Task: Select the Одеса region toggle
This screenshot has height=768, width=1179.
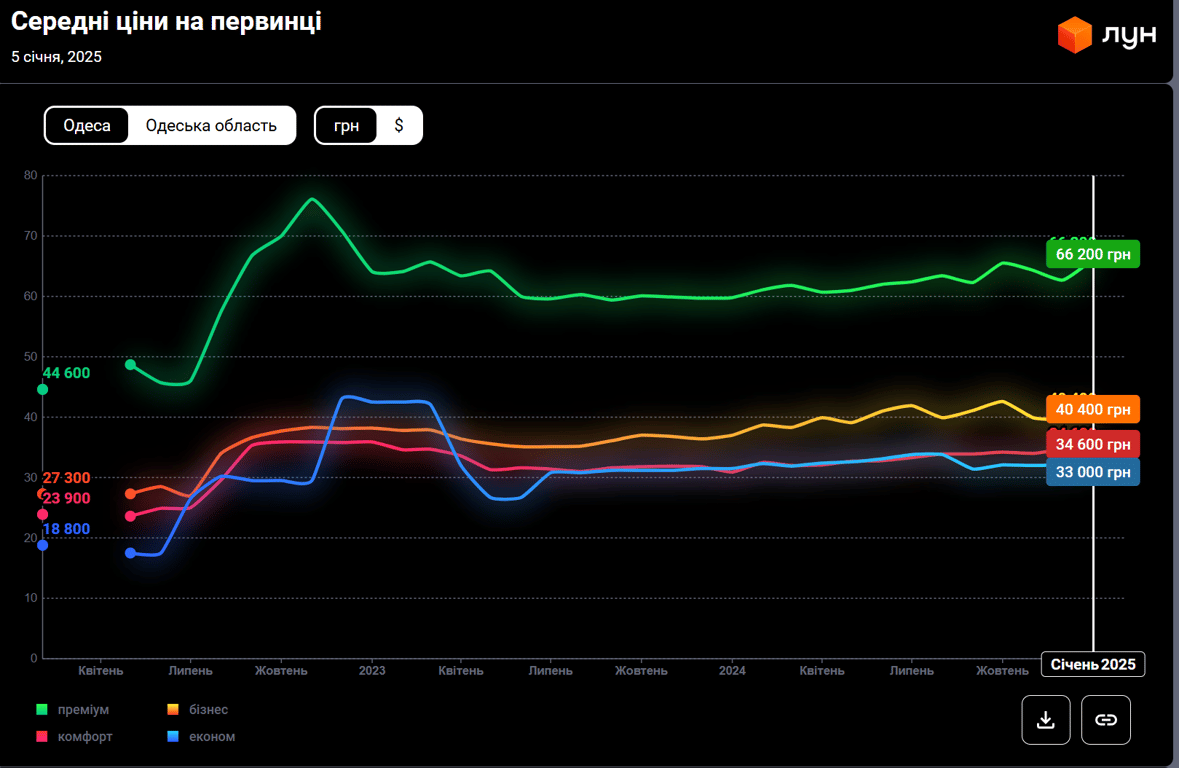Action: click(x=87, y=126)
